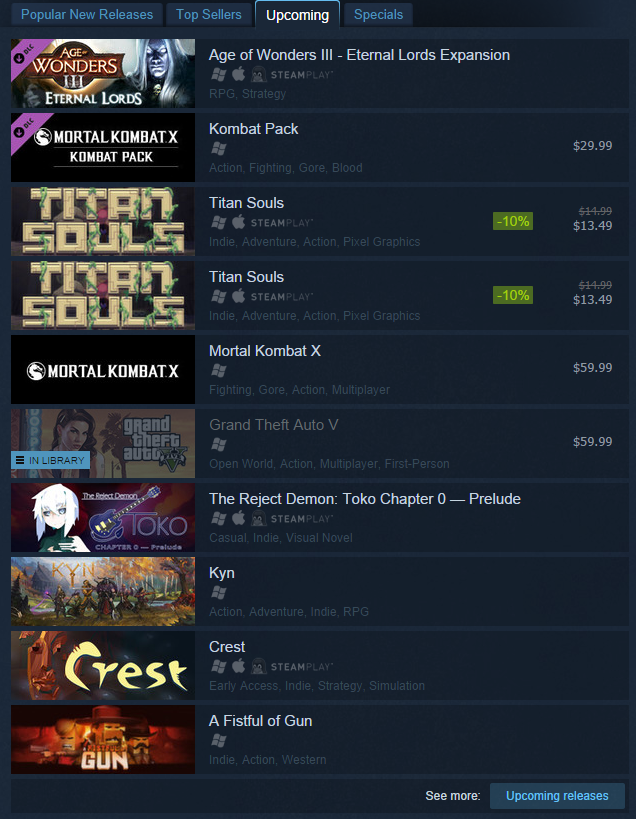The image size is (636, 819).
Task: Click the Upcoming releases button
Action: click(x=557, y=795)
